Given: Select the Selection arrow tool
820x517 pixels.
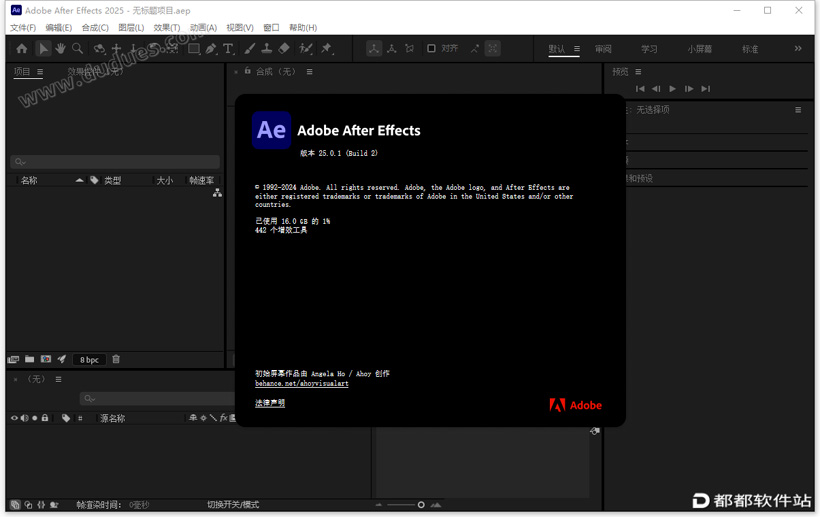Looking at the screenshot, I should click(43, 49).
